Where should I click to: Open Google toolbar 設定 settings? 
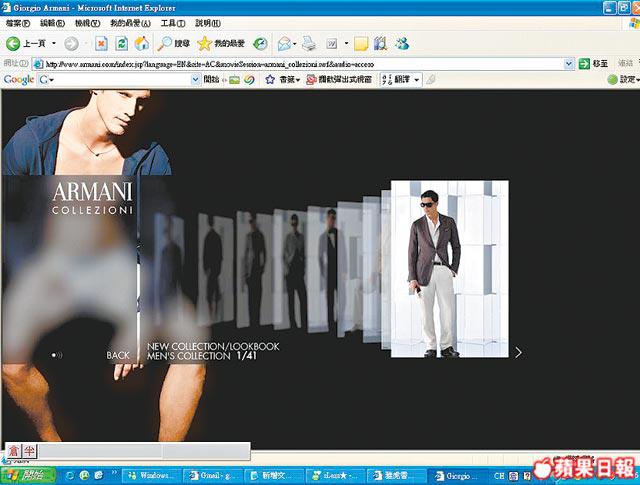(623, 80)
